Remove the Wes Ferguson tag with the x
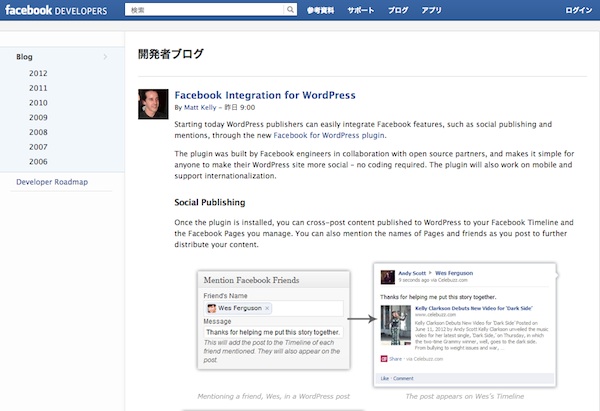The image size is (600, 411). point(267,309)
